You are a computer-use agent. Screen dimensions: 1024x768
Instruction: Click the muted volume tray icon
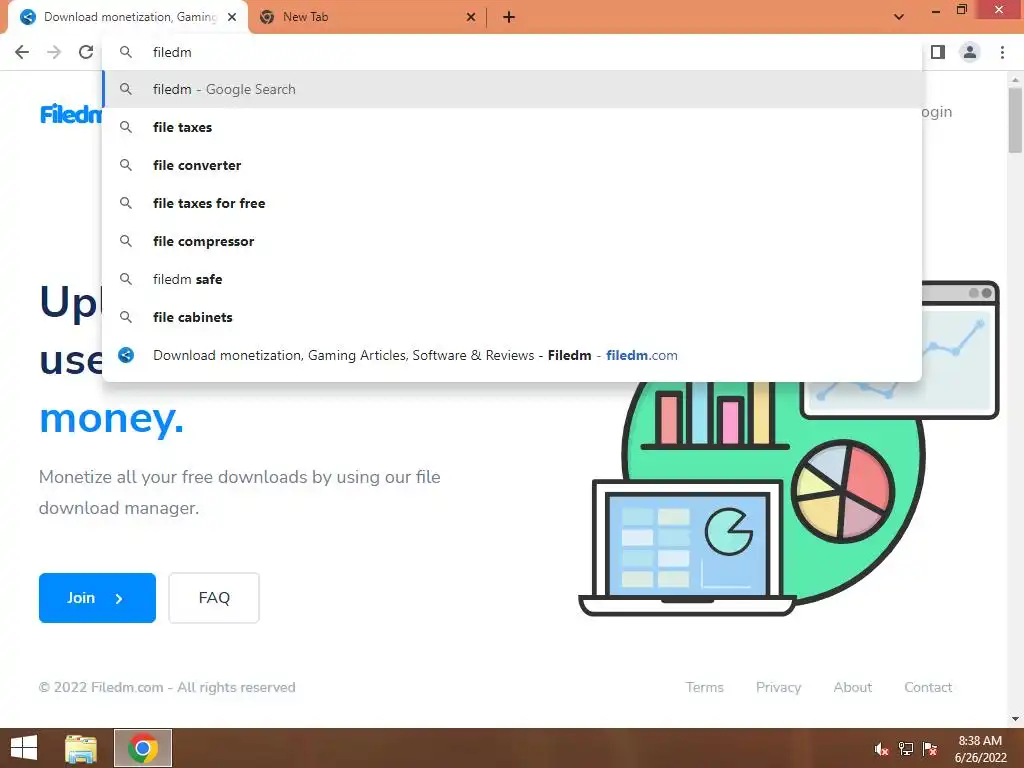tap(881, 749)
